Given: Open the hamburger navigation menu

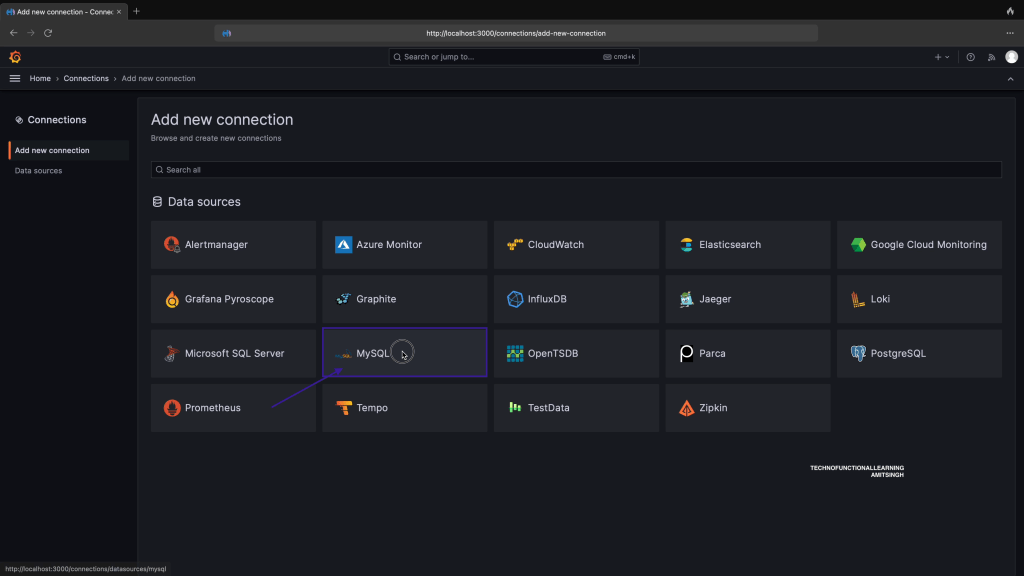Looking at the screenshot, I should click(15, 78).
